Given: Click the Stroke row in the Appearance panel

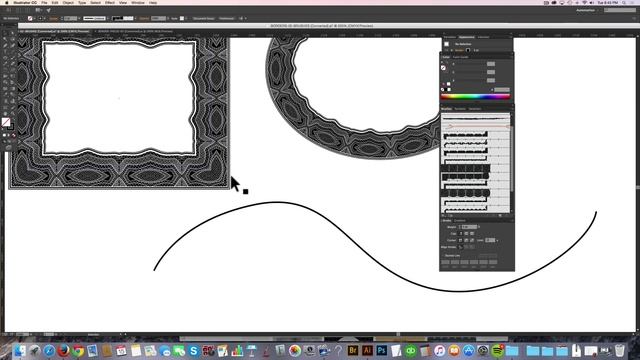Looking at the screenshot, I should tap(476, 50).
